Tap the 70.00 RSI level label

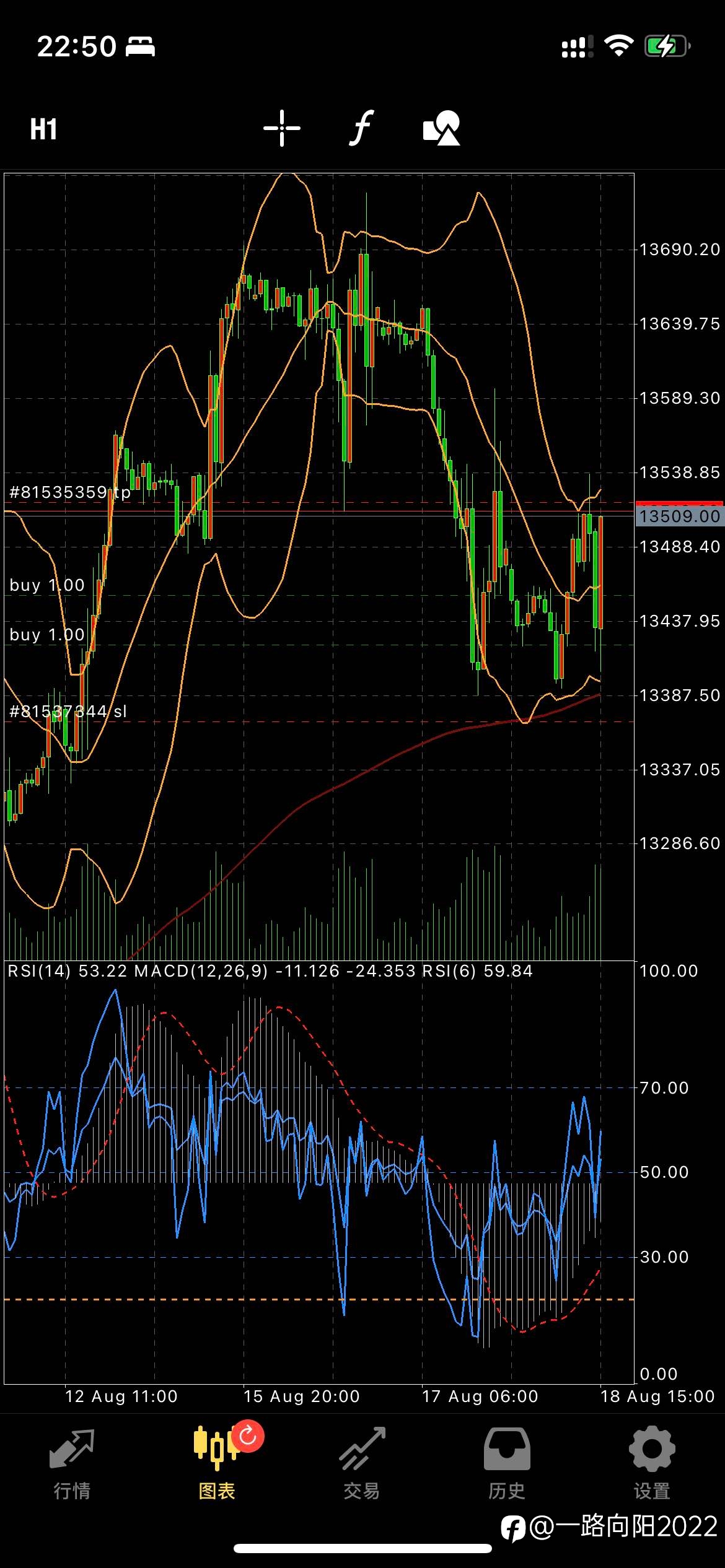click(664, 1088)
